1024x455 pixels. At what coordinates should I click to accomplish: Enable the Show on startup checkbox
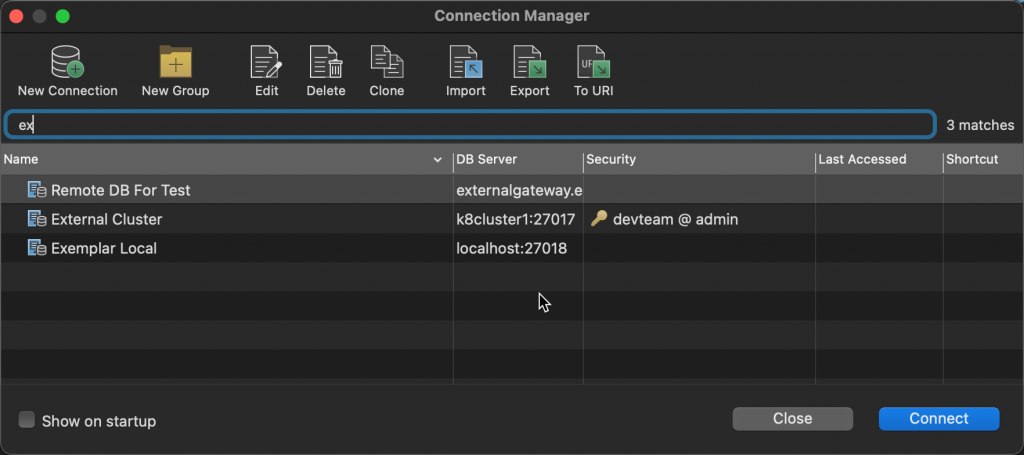tap(26, 419)
